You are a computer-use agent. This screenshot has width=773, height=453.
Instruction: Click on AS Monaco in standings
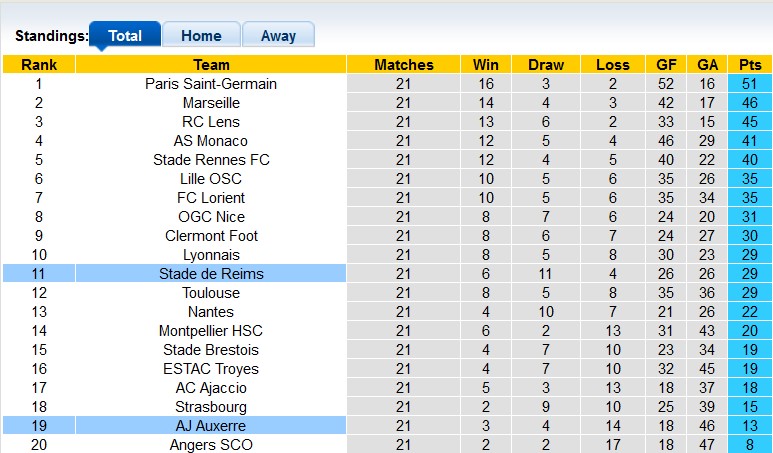tap(211, 141)
